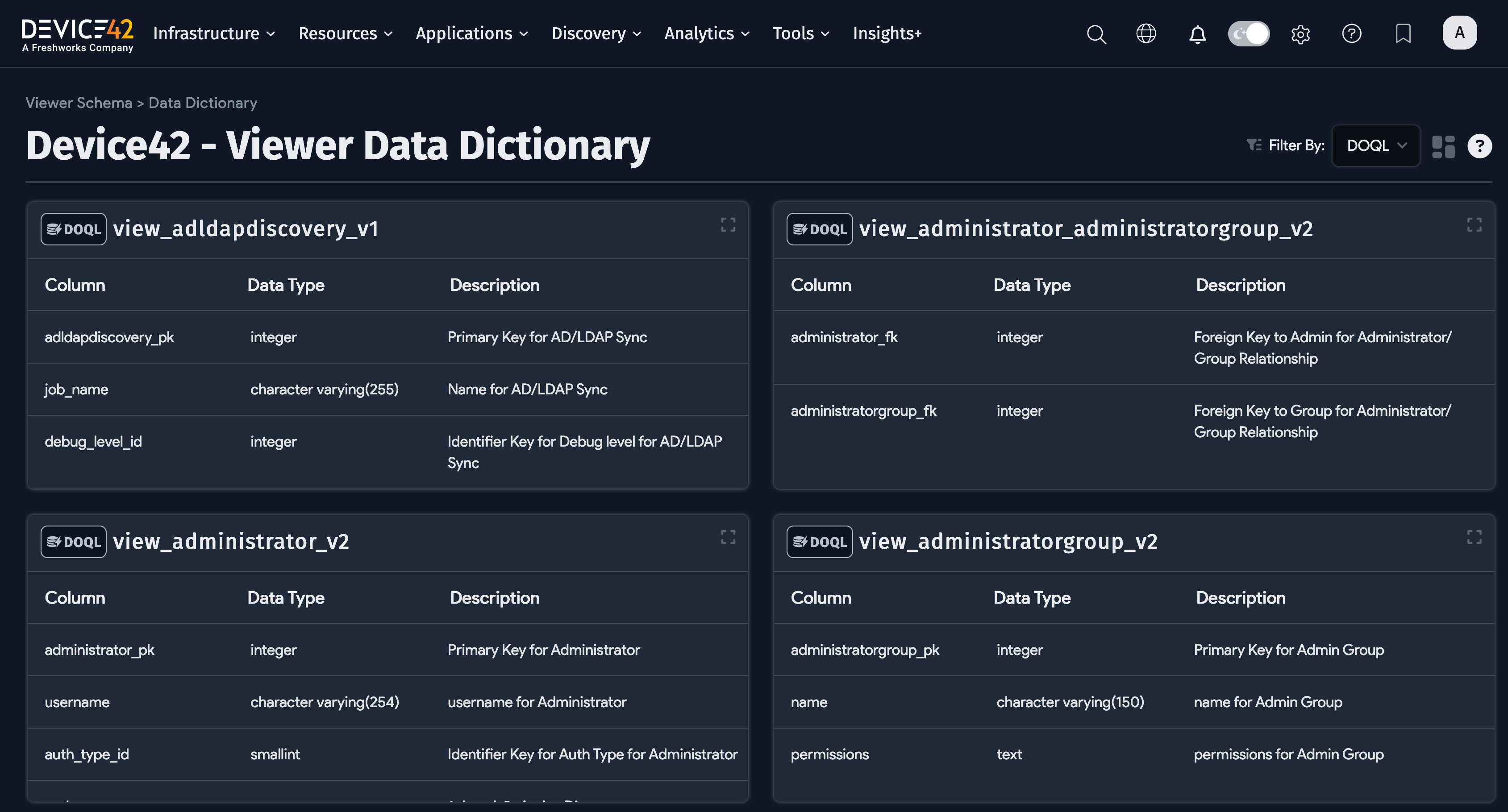
Task: Click 'Primary Key for Administrator' description
Action: [x=544, y=650]
